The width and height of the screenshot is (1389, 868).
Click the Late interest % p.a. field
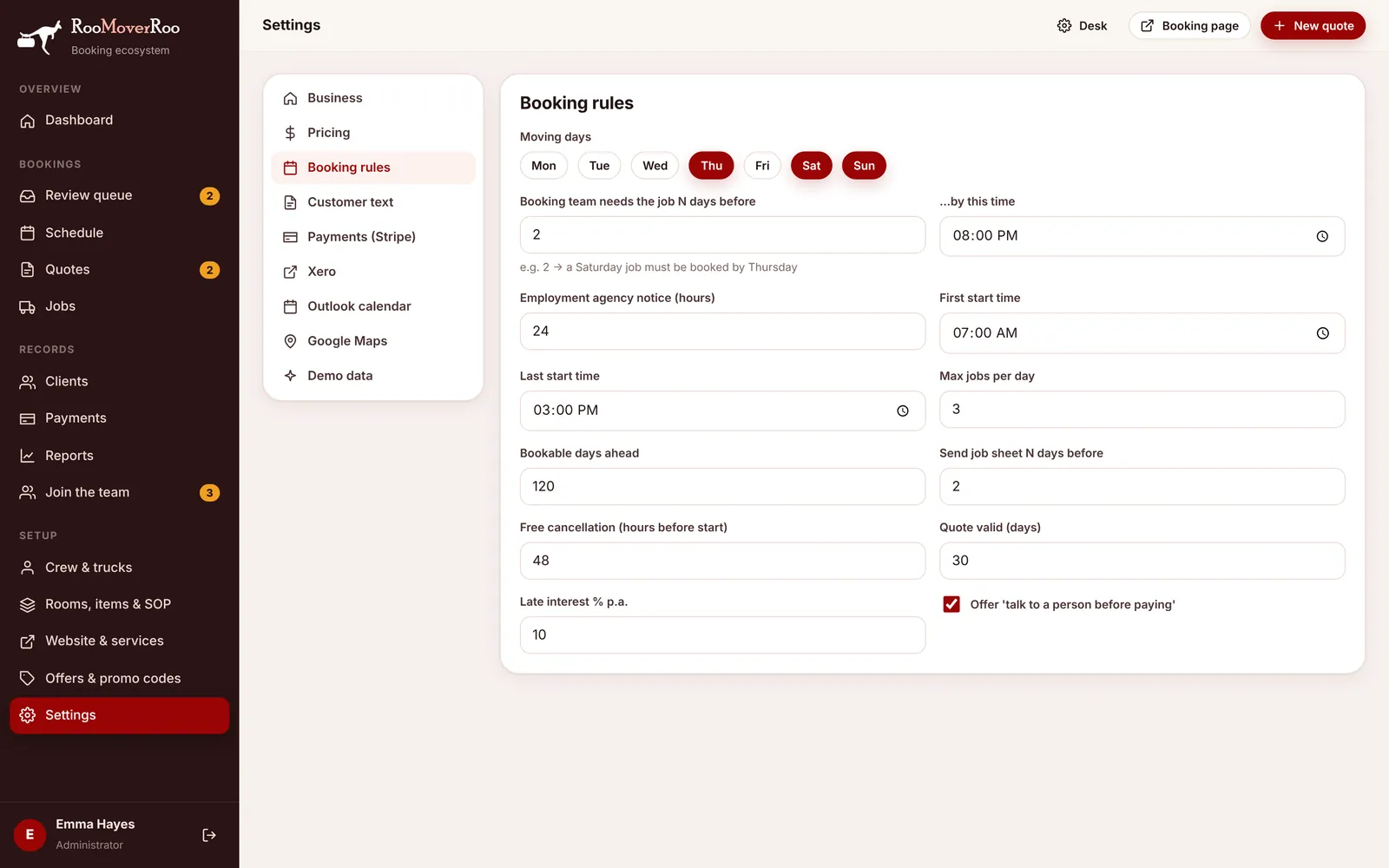(x=722, y=635)
